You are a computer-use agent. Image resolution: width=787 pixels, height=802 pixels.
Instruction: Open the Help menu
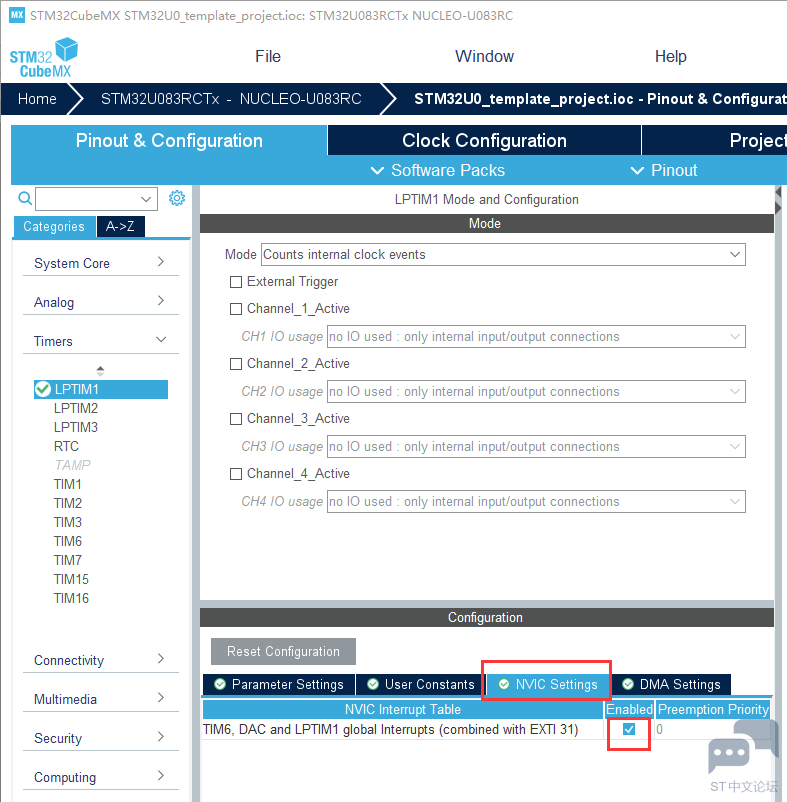(x=670, y=56)
